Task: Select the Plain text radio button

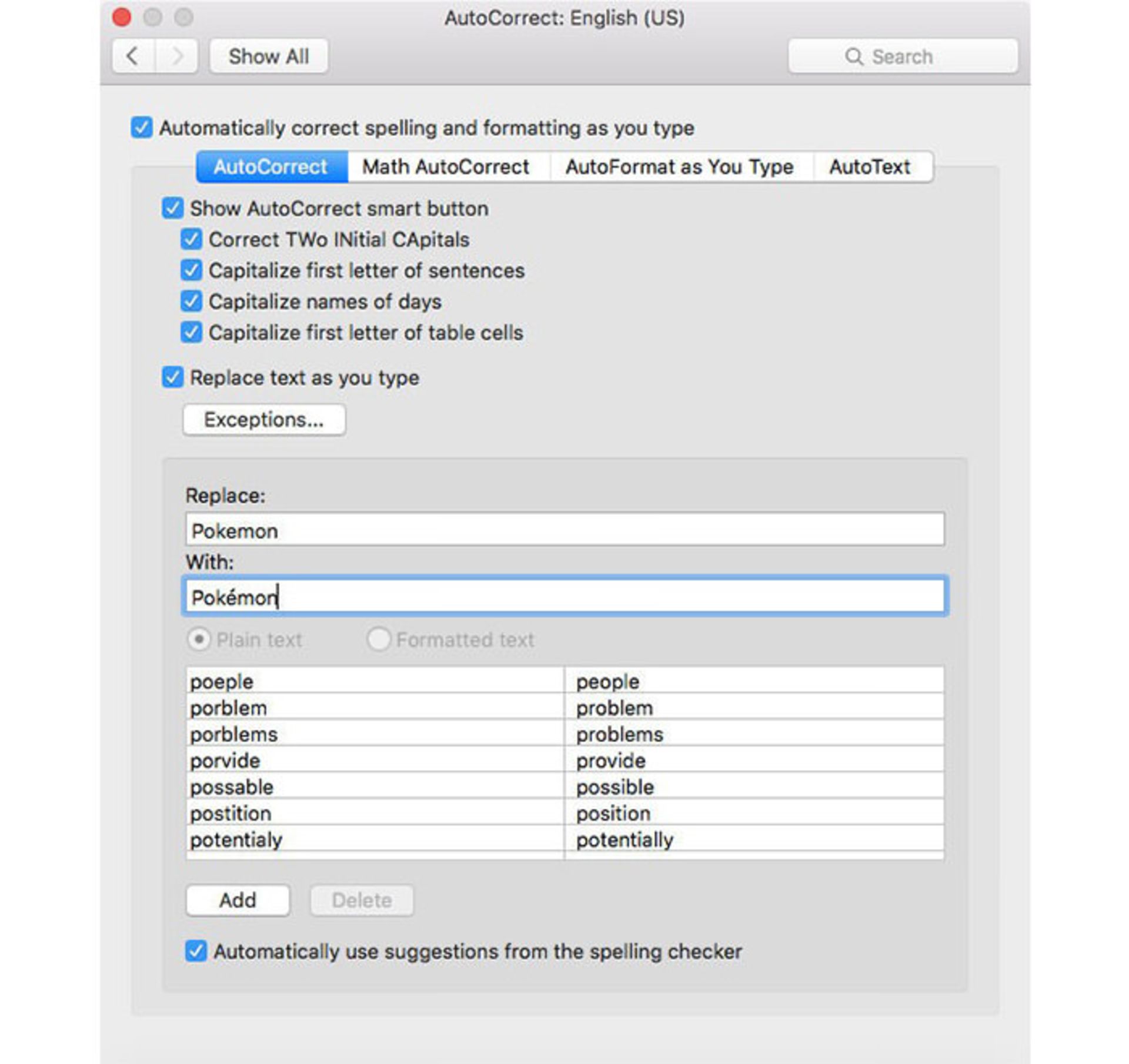Action: point(199,640)
